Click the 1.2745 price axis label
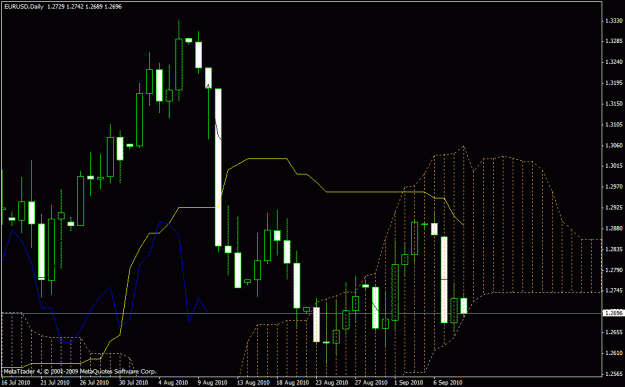 (x=613, y=291)
